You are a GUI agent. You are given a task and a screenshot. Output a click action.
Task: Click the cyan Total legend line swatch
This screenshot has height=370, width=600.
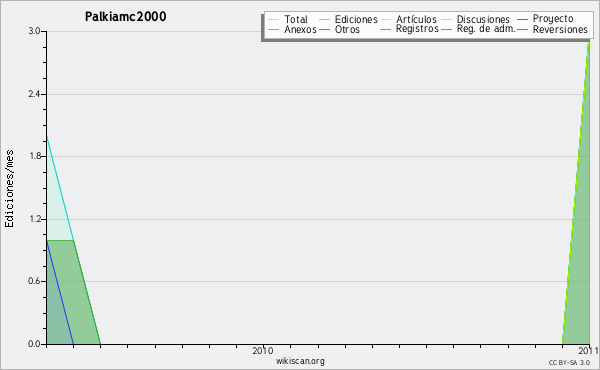(274, 19)
